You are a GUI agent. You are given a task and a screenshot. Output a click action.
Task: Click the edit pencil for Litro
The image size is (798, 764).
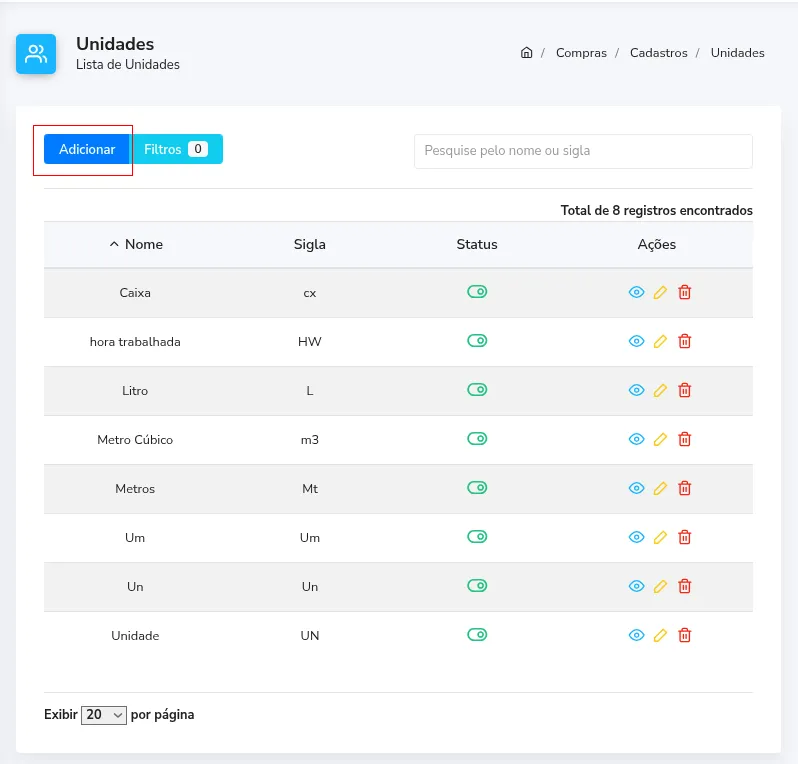(x=660, y=390)
